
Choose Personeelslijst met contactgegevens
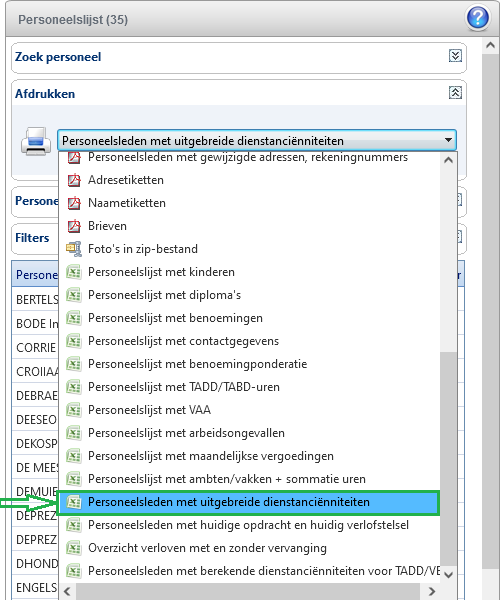[x=183, y=341]
